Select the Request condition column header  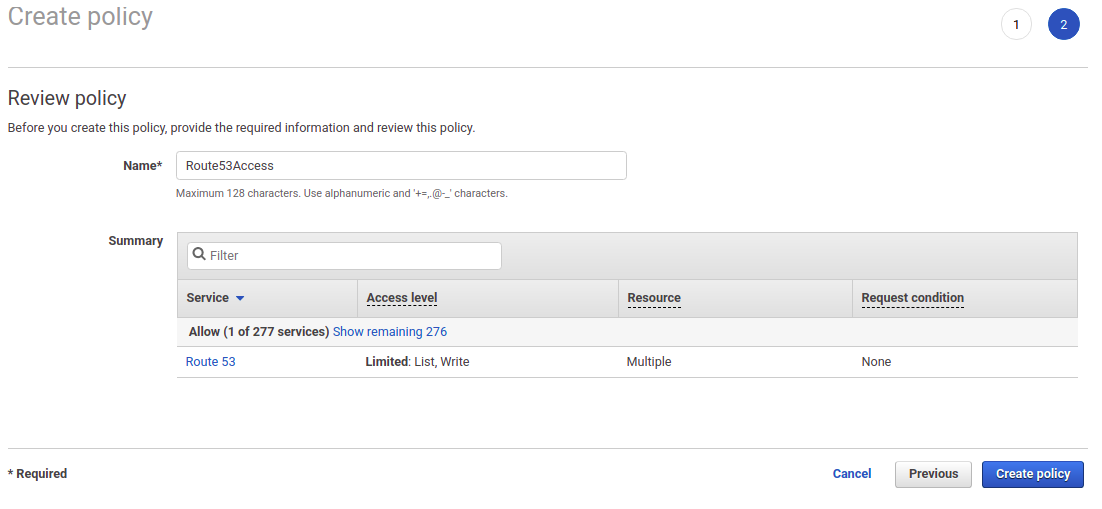coord(912,297)
